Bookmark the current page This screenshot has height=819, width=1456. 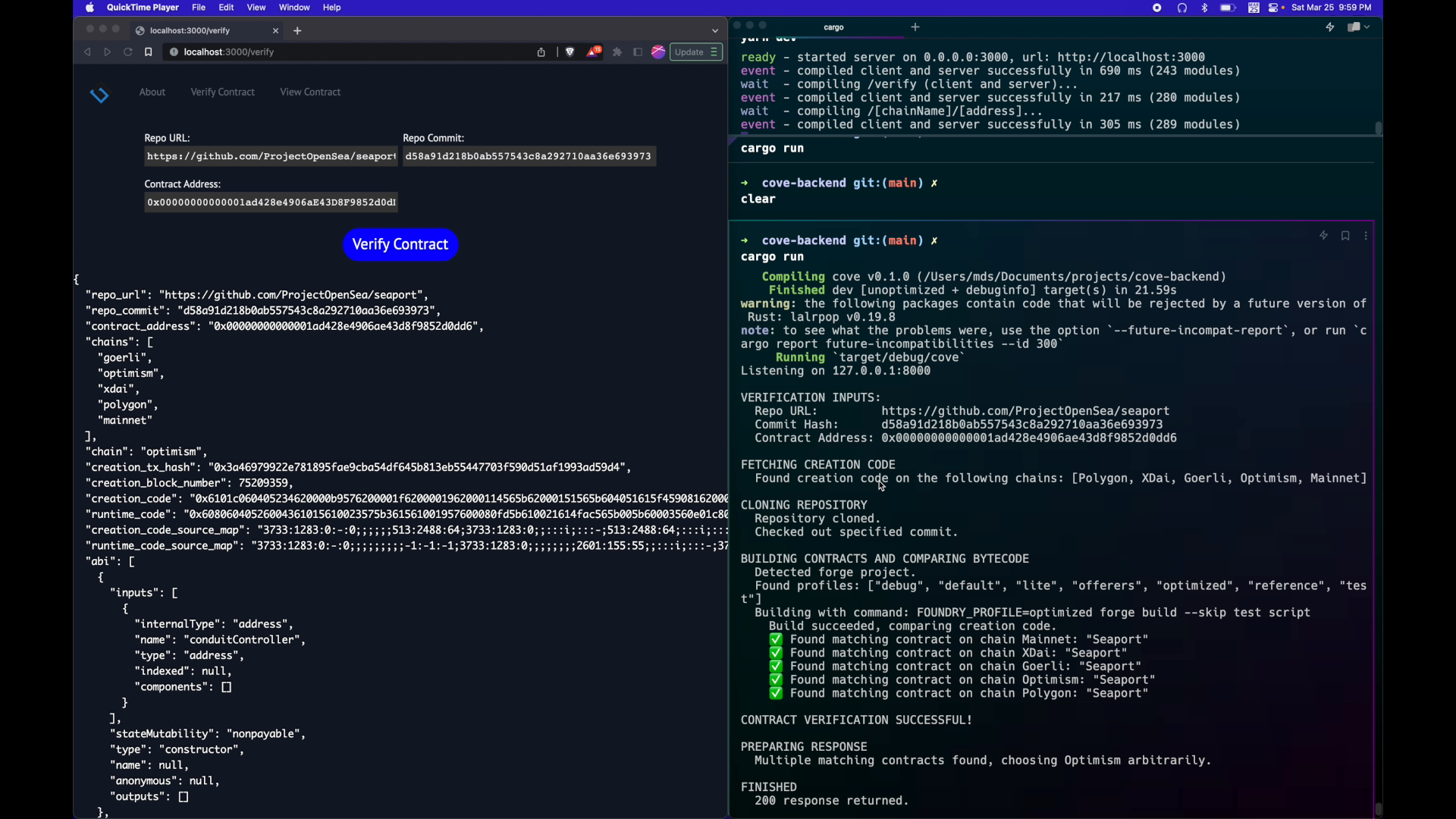pos(149,52)
